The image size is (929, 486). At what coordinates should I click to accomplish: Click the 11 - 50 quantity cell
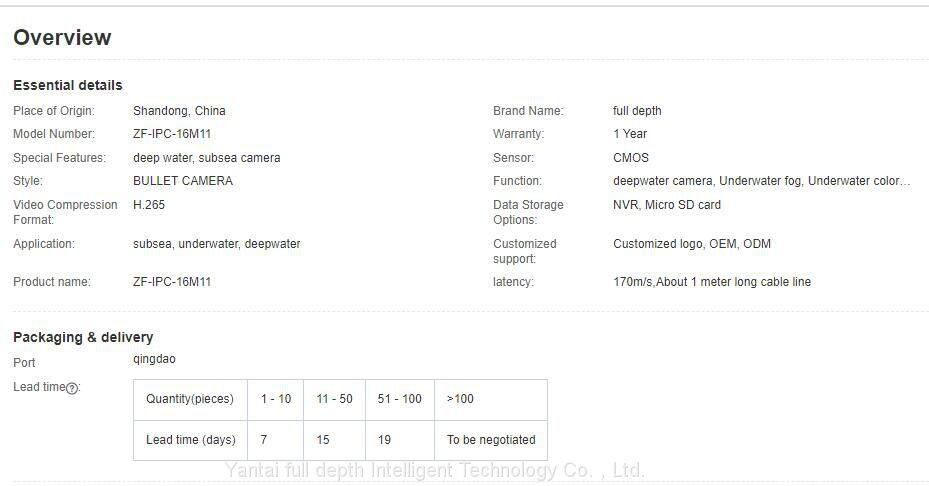(334, 399)
